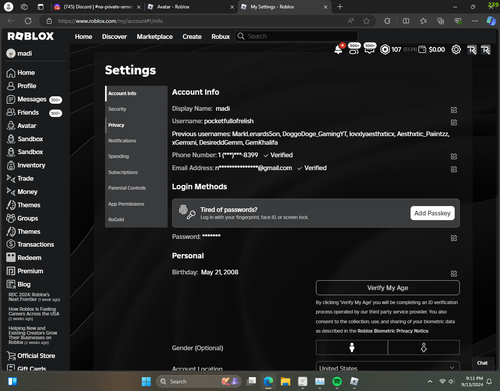The height and width of the screenshot is (391, 500).
Task: Click the Verify My Age button
Action: tap(388, 288)
